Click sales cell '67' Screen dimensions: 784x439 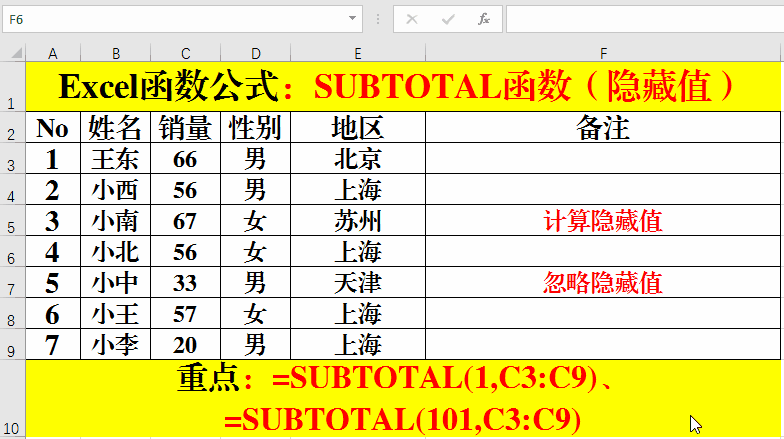coord(186,220)
